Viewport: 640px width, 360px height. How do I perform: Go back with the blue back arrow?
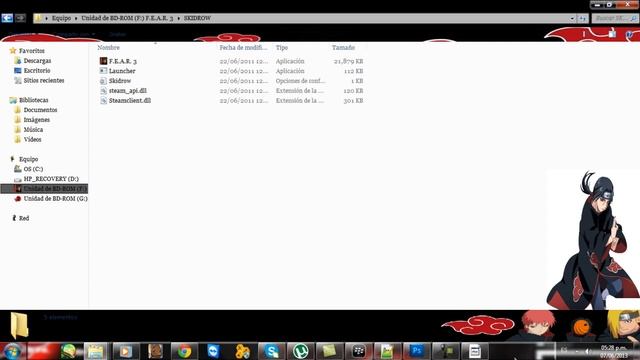click(x=7, y=18)
